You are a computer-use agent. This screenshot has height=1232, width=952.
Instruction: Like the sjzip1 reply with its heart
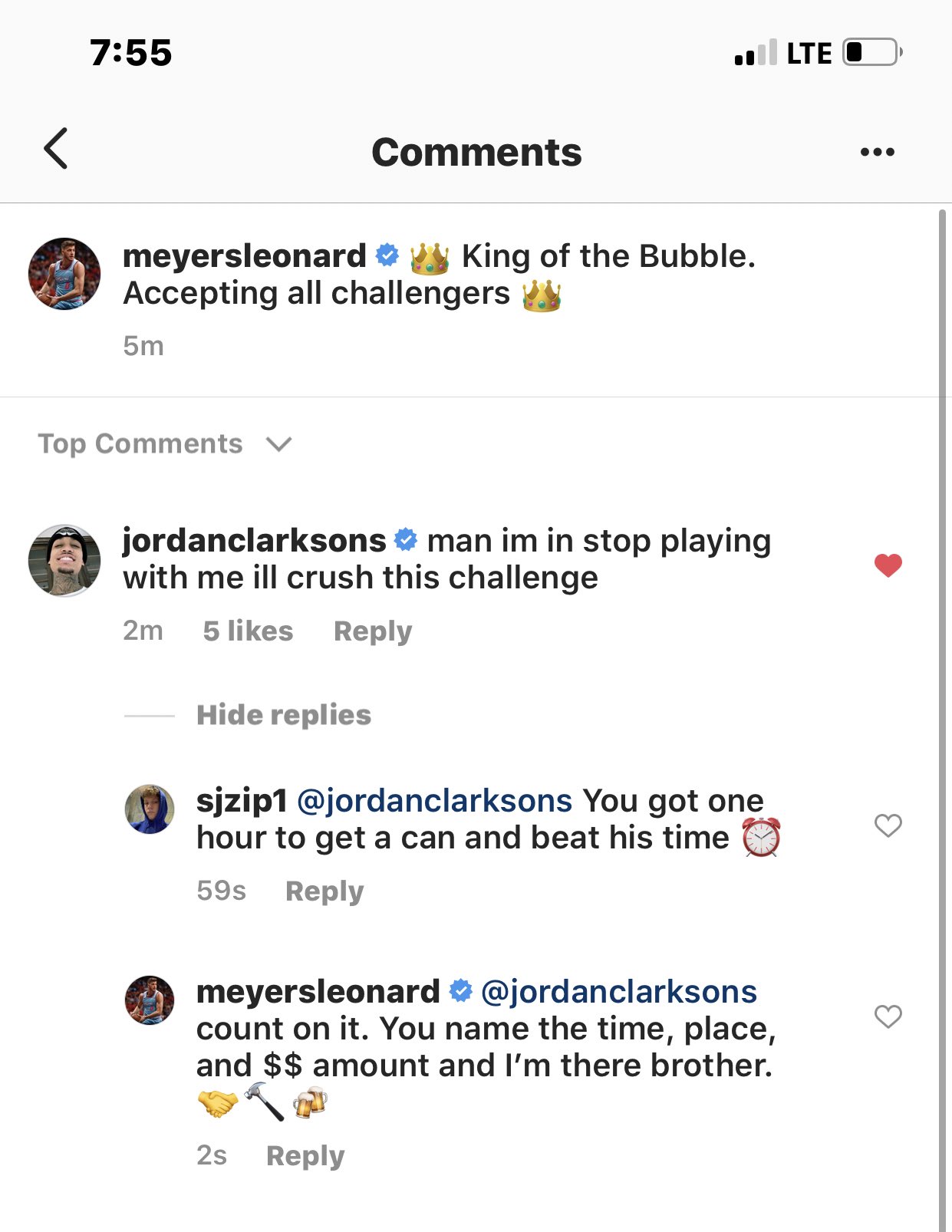pos(888,825)
